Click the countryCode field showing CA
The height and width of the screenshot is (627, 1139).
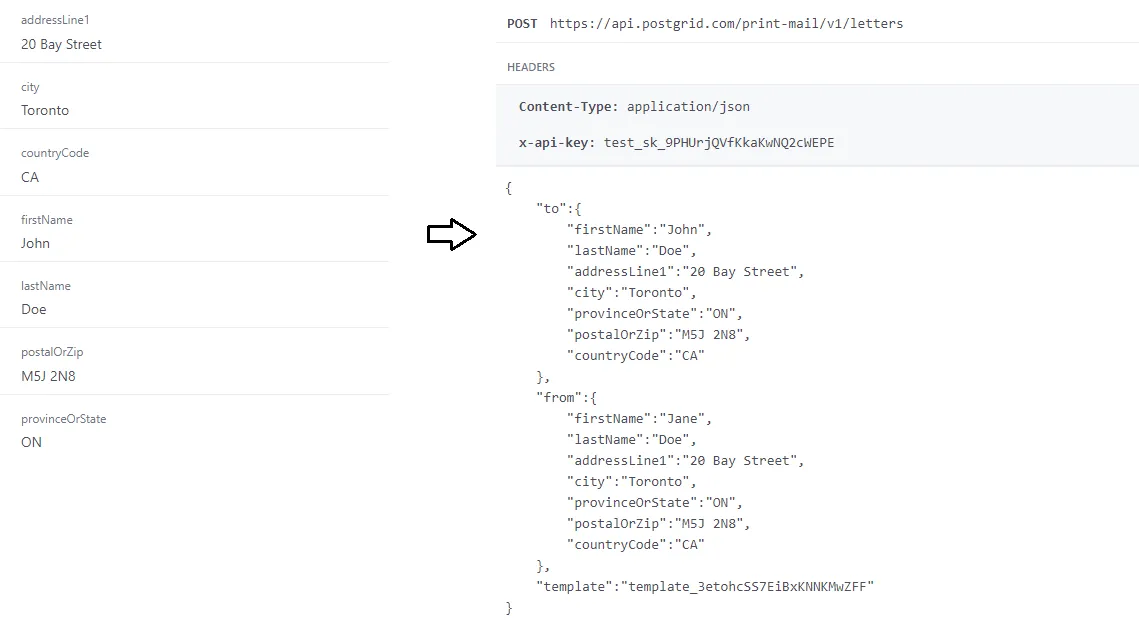click(x=29, y=177)
